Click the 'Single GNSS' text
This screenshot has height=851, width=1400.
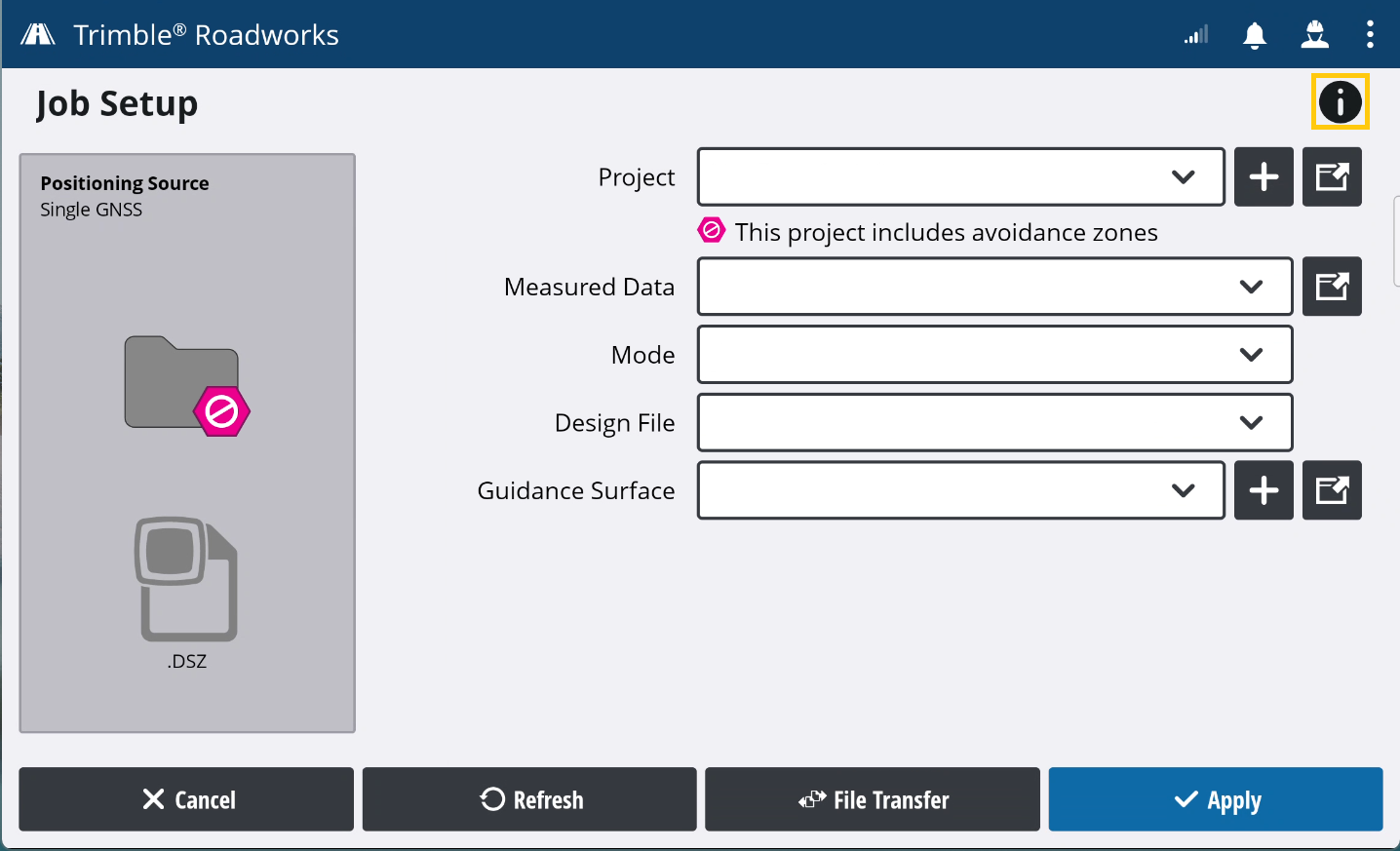pyautogui.click(x=92, y=210)
